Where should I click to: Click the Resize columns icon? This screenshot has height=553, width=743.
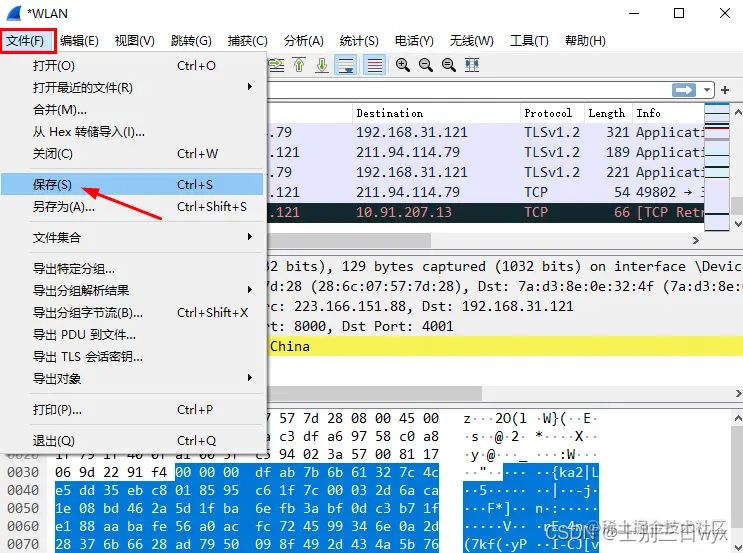tap(472, 65)
